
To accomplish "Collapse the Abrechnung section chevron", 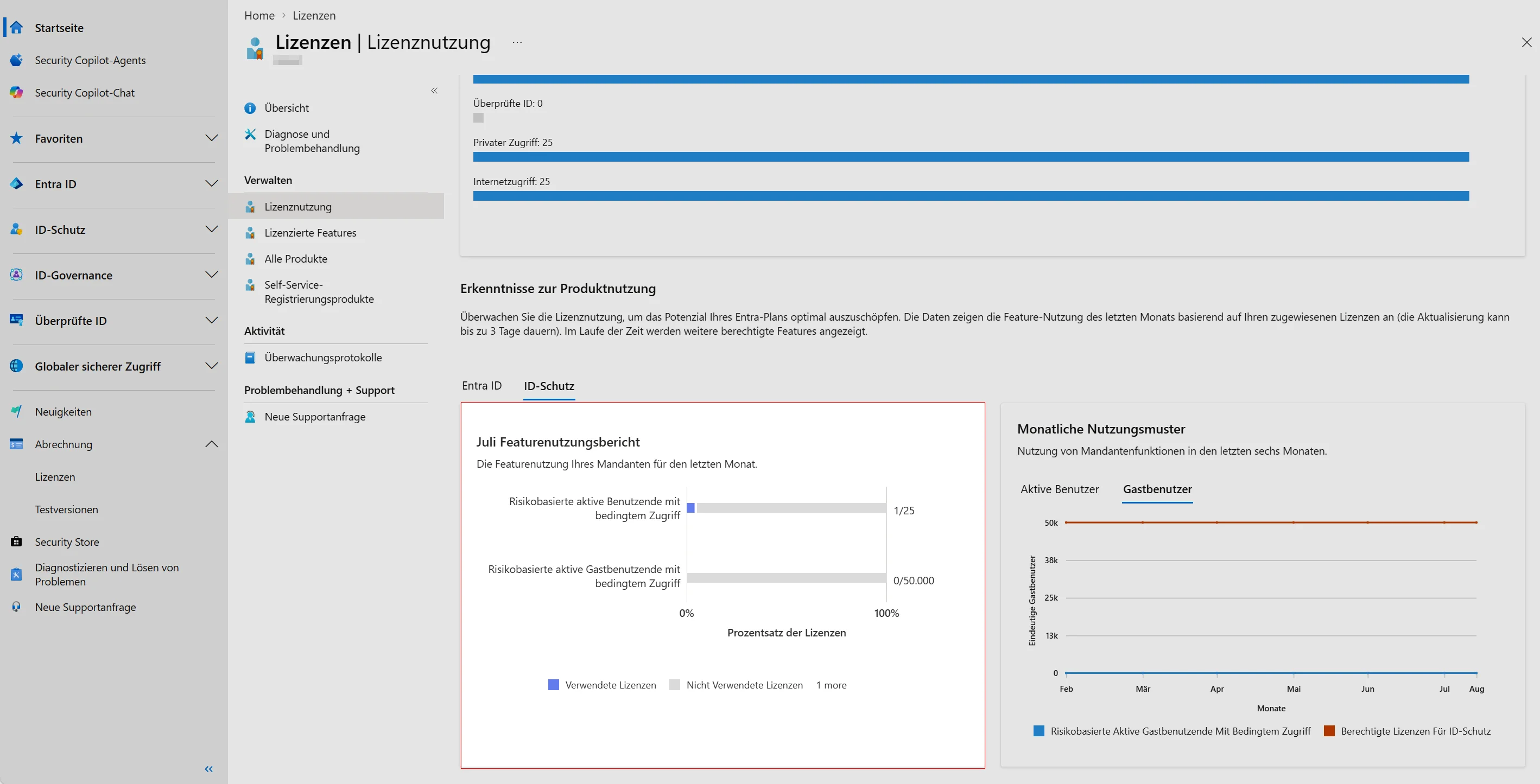I will 212,444.
